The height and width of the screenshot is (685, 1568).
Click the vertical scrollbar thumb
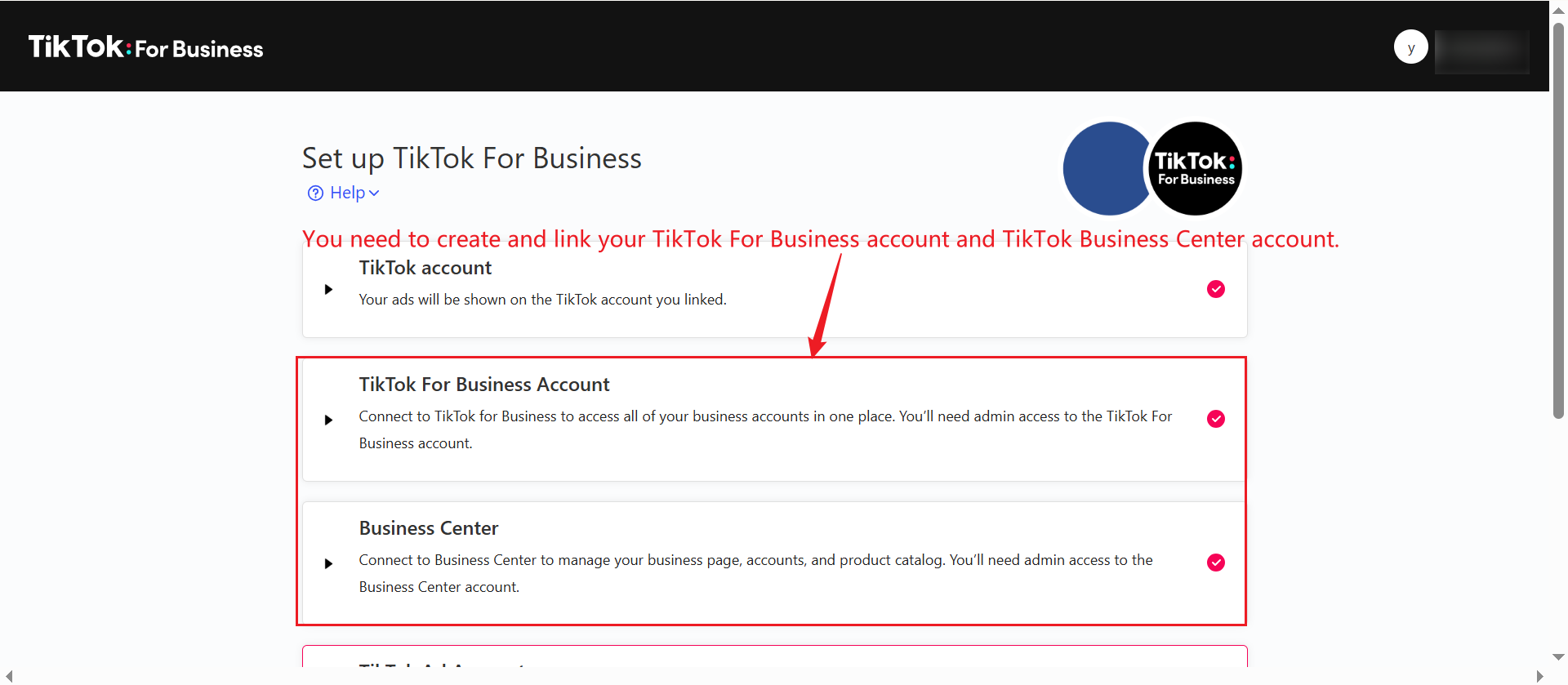[x=1558, y=220]
